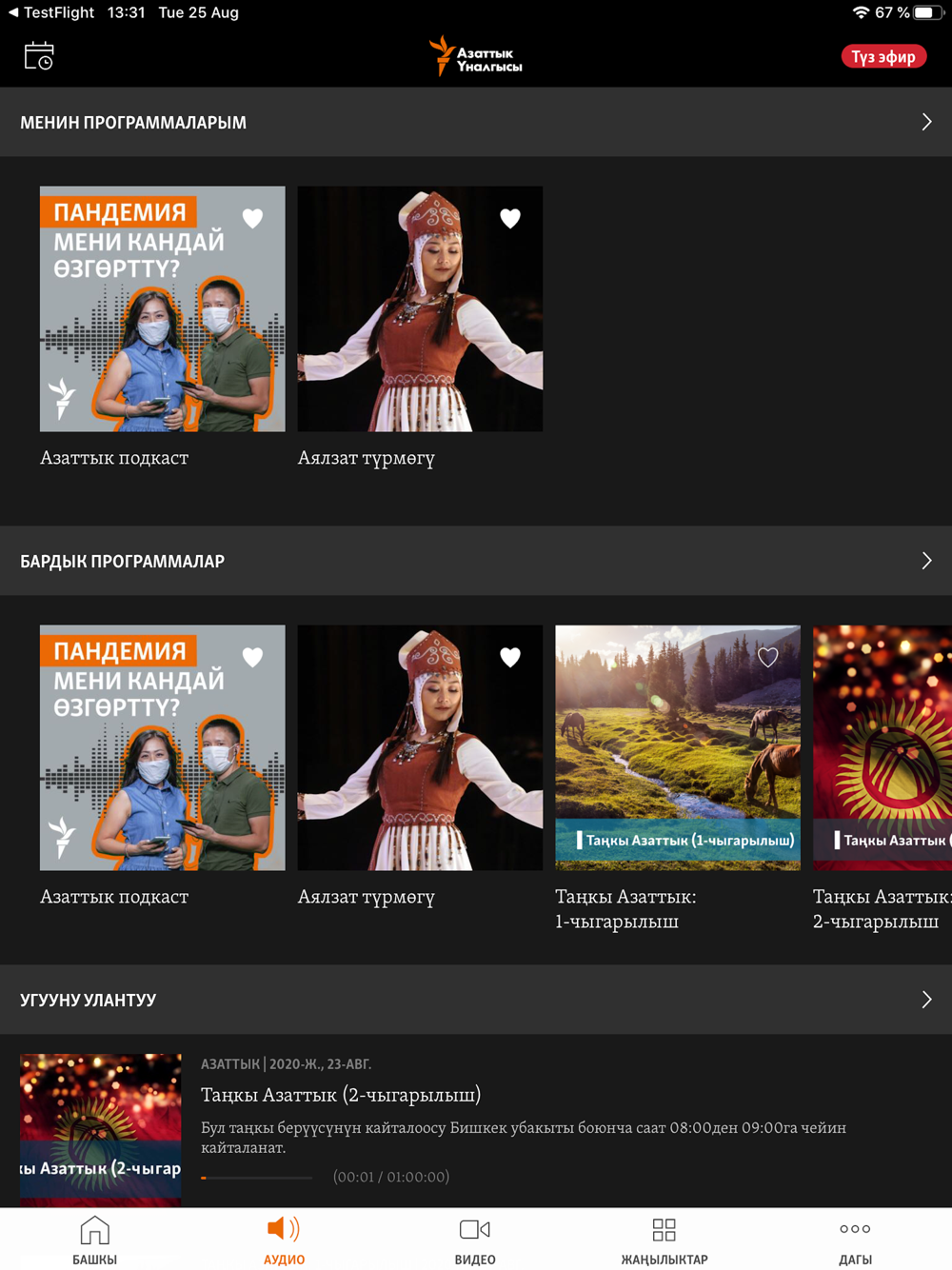
Task: Open Таңкы Азаттык 1-чыгарылыш landscape thumbnail
Action: tap(678, 747)
